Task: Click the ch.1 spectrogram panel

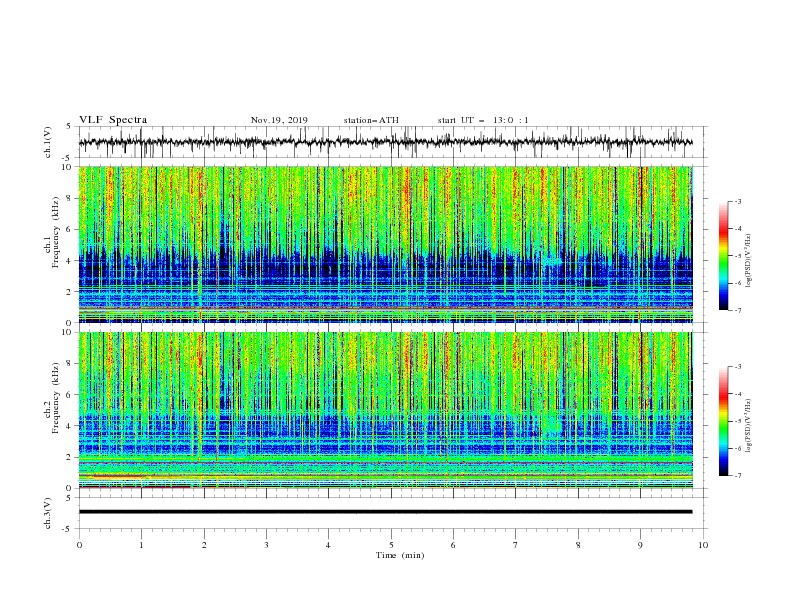Action: click(x=385, y=244)
